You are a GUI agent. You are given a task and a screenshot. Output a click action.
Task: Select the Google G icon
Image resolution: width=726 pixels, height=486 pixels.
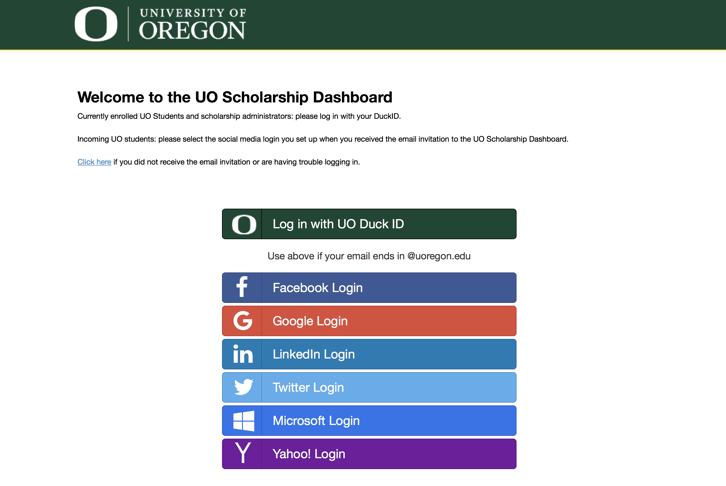point(243,320)
